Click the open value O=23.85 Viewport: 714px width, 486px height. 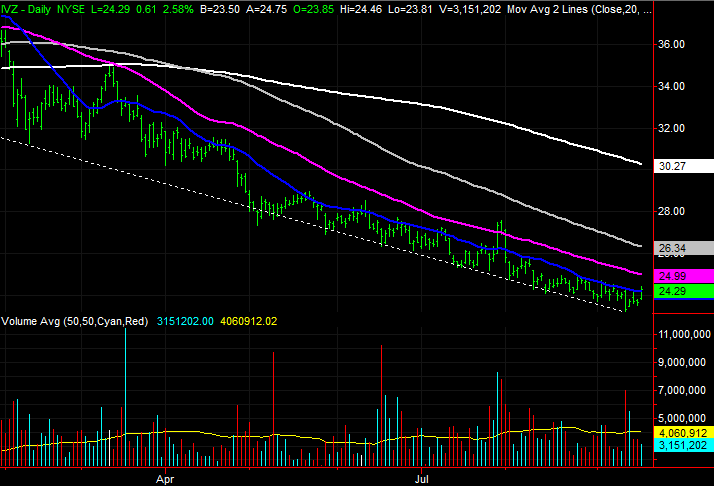point(313,9)
